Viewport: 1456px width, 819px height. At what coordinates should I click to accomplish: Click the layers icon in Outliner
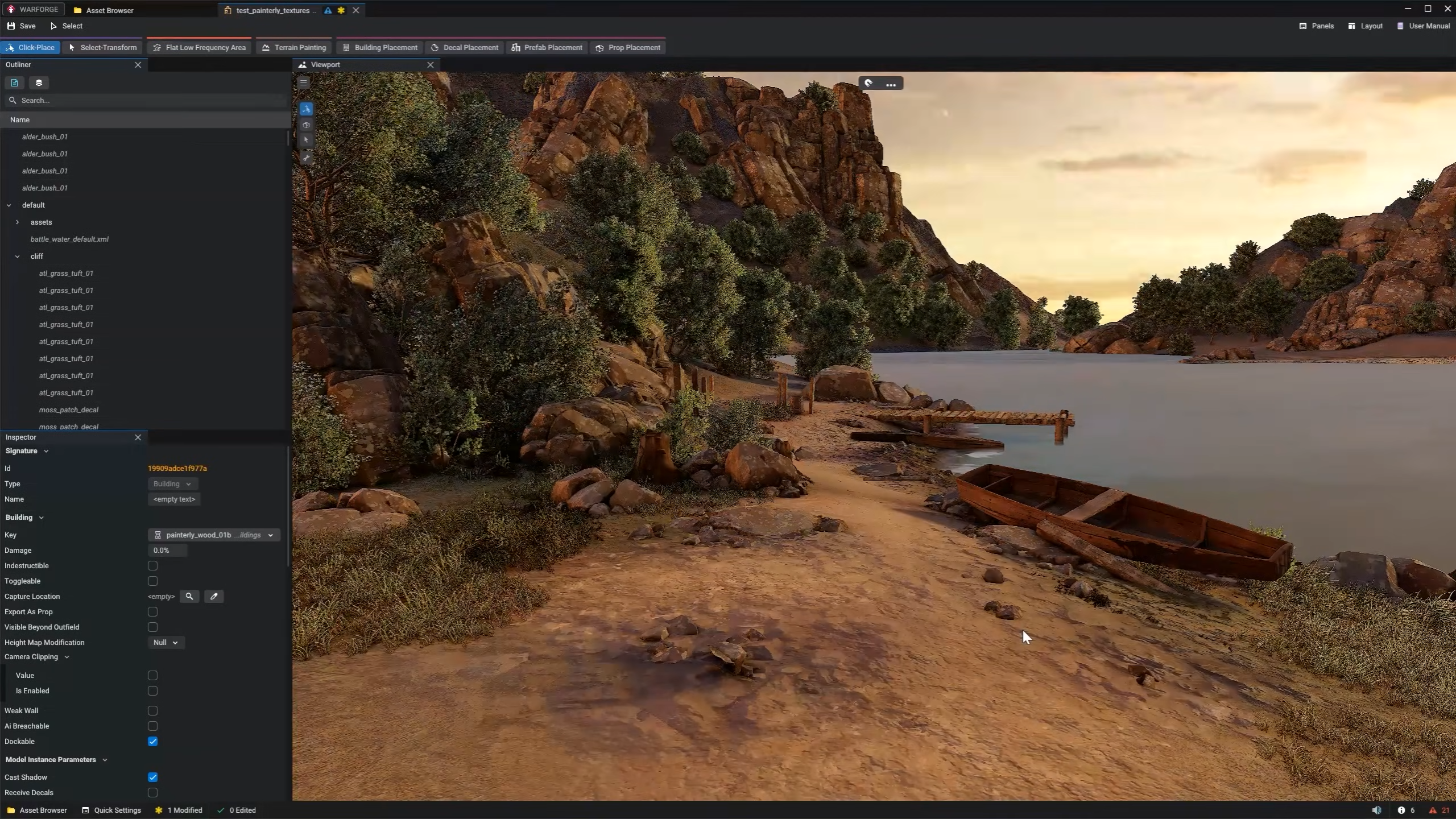pos(39,83)
